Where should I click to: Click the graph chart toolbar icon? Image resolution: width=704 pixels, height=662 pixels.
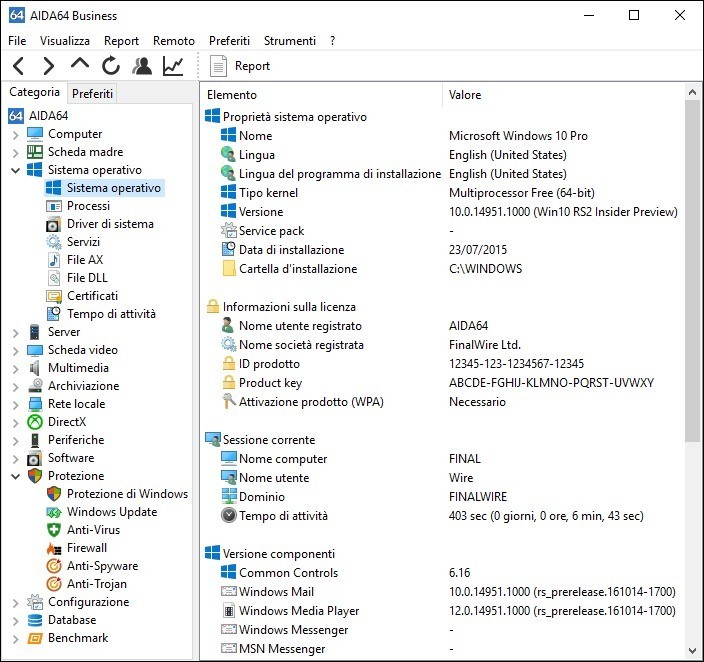[x=173, y=66]
